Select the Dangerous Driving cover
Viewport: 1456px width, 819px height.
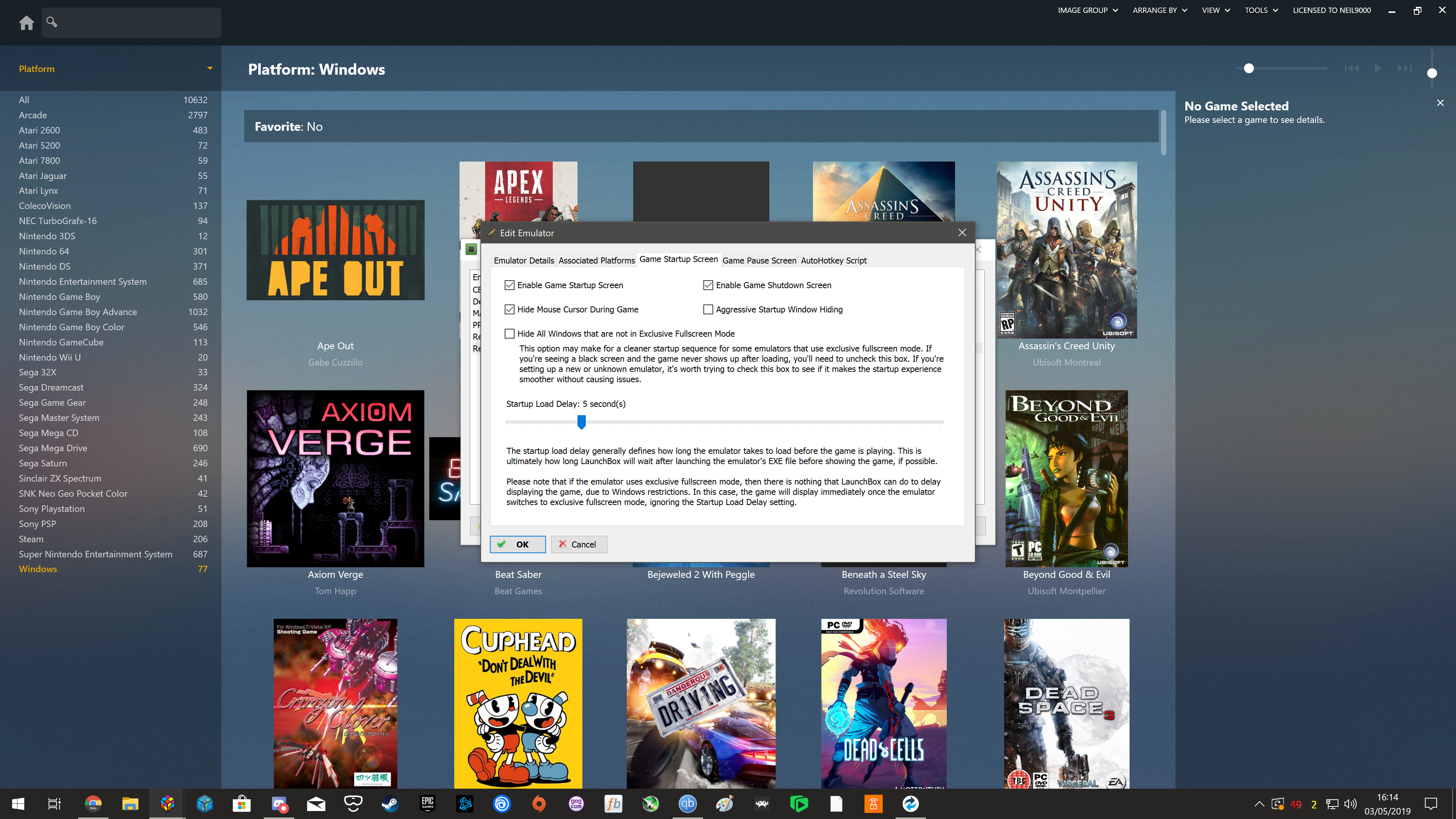click(x=701, y=704)
